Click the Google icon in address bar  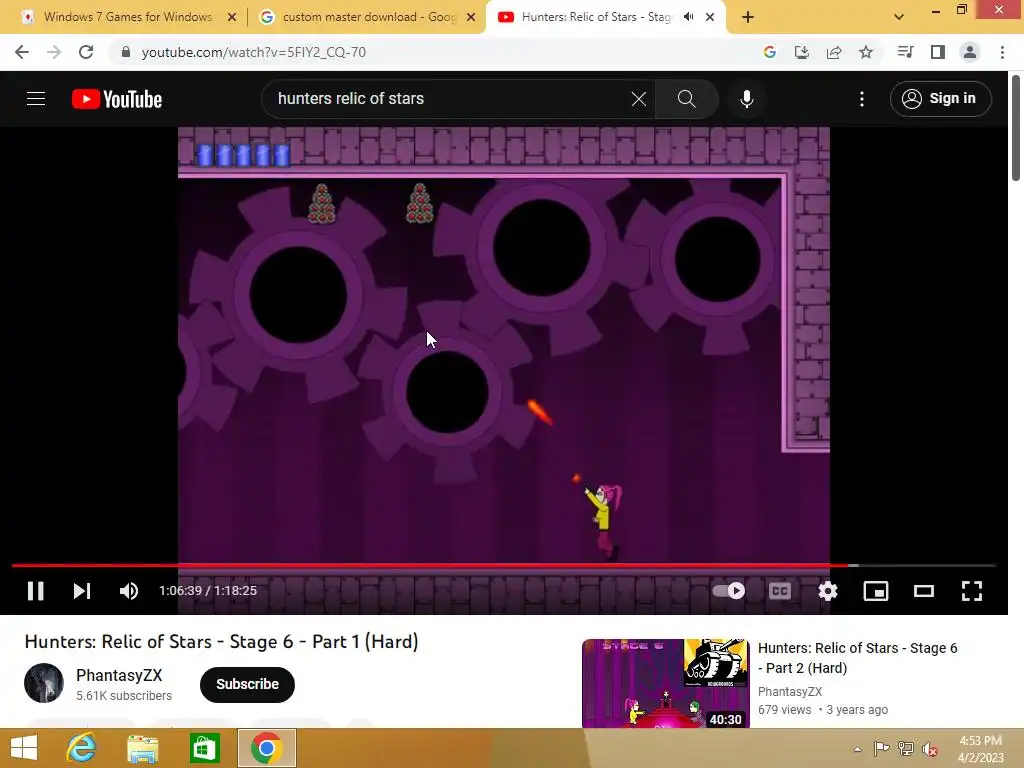770,52
